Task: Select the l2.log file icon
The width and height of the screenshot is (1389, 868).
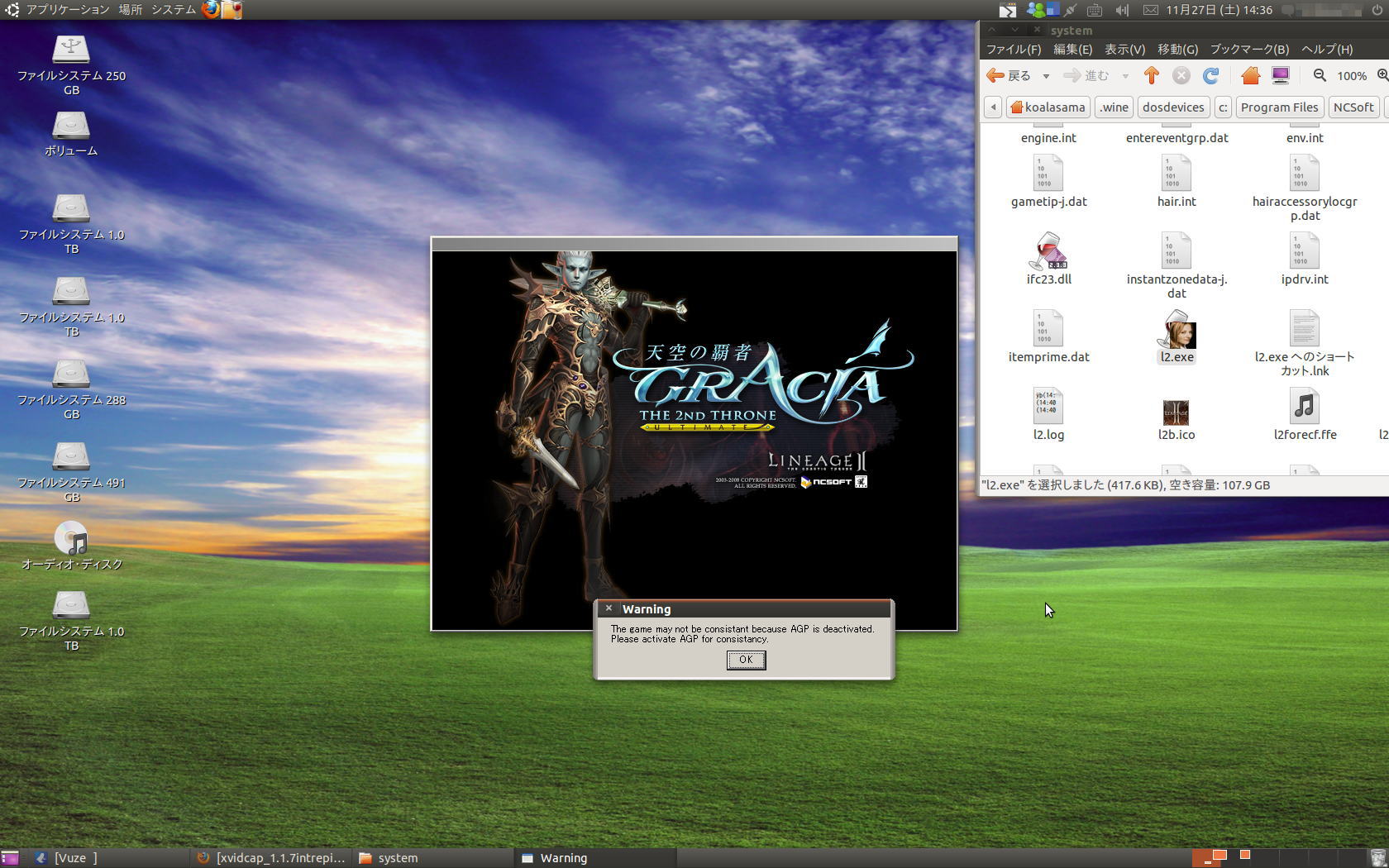Action: point(1048,407)
